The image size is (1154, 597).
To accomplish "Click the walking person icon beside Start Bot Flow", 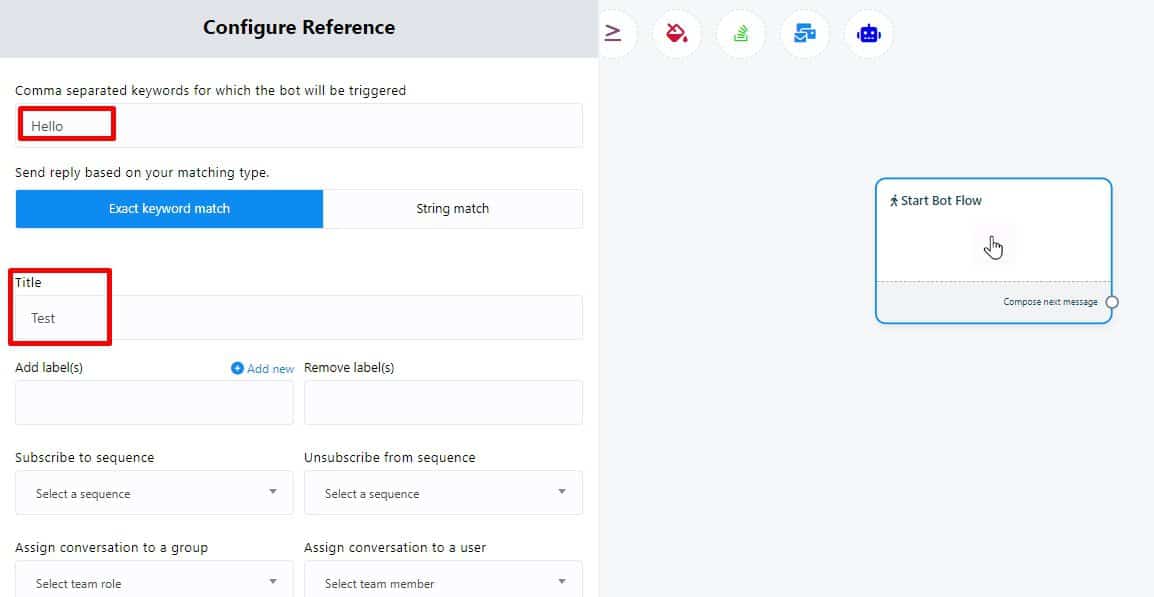I will [x=894, y=201].
